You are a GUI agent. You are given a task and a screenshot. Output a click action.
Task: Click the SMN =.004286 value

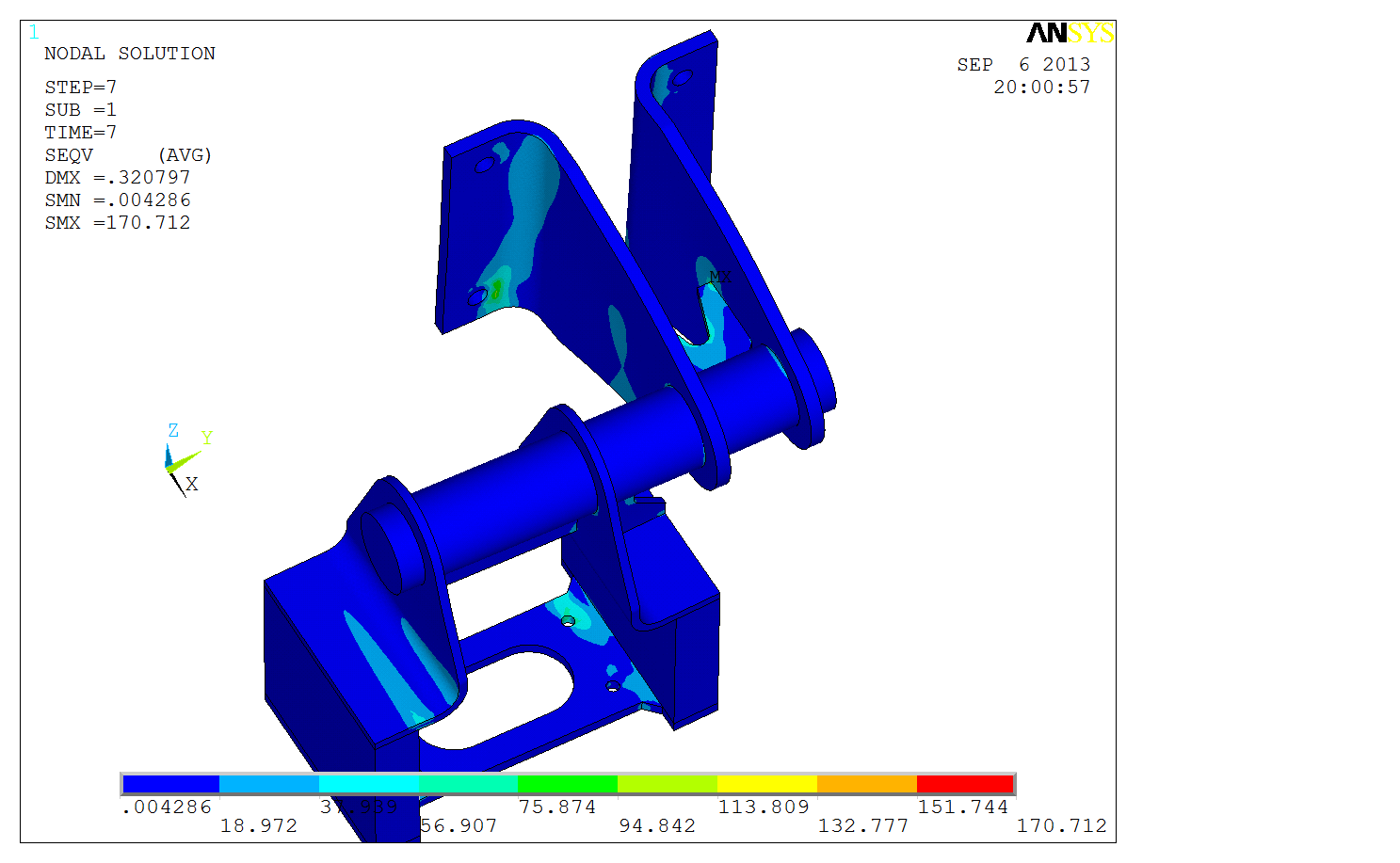(x=118, y=200)
